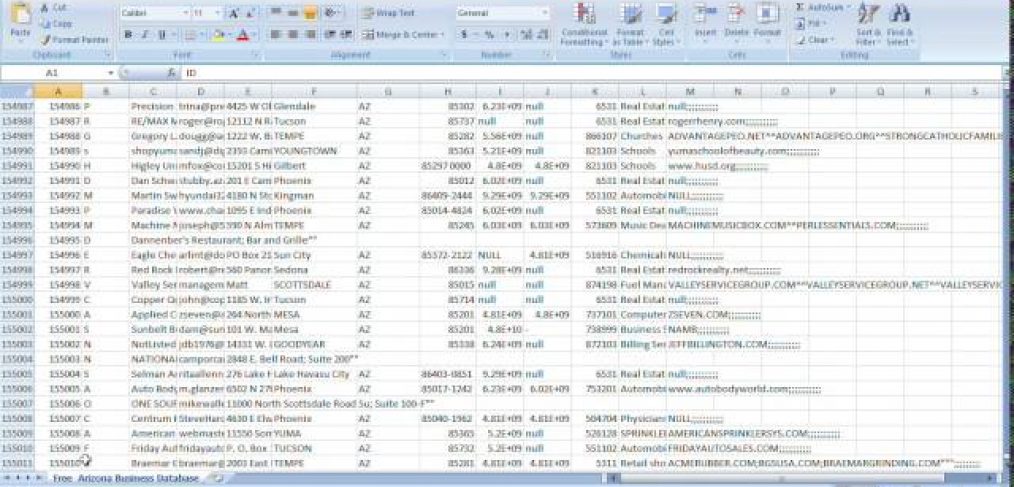This screenshot has width=1014, height=487.
Task: Apply Percent Style format
Action: pyautogui.click(x=490, y=35)
